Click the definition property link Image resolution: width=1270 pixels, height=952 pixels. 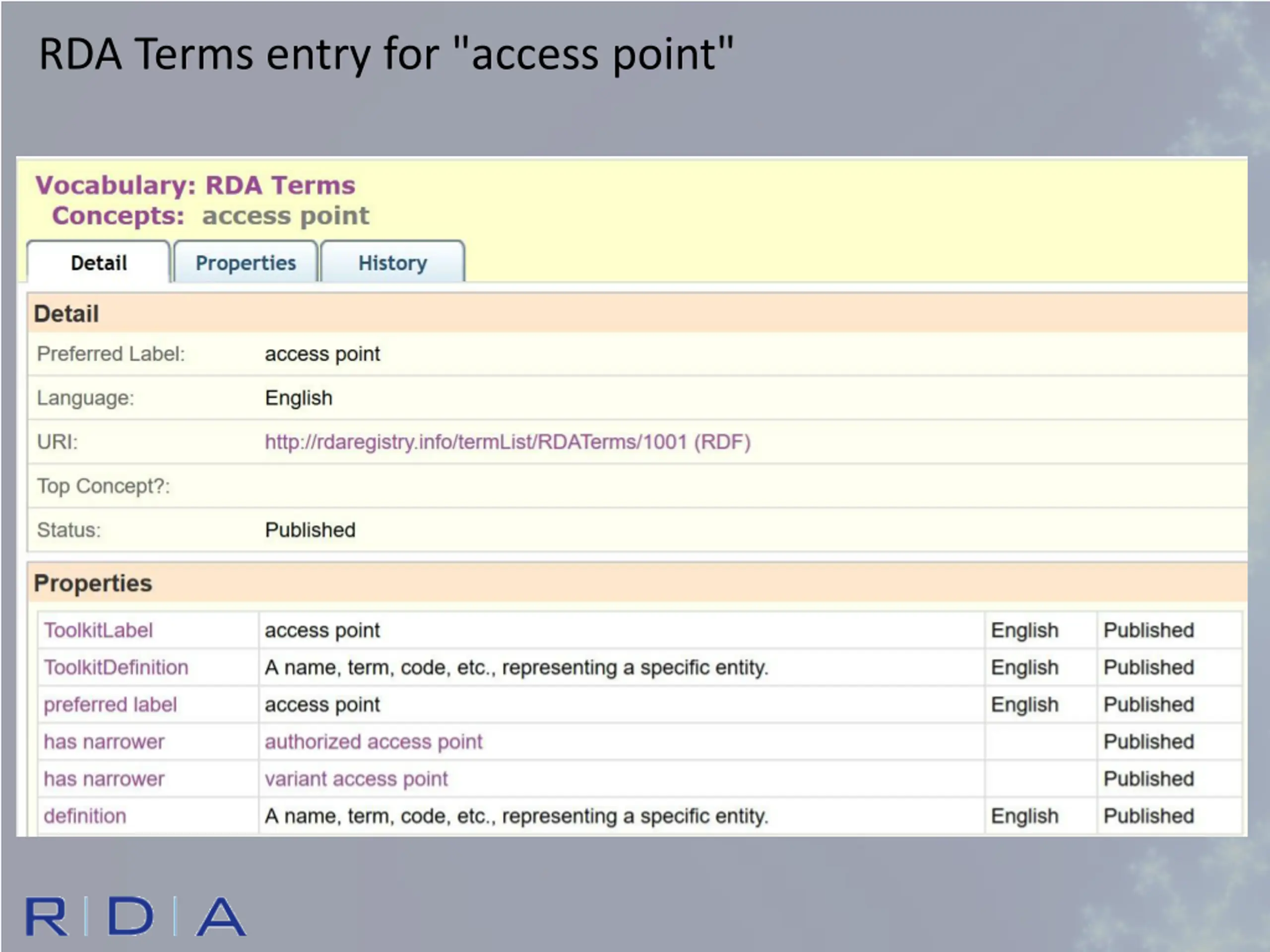coord(85,816)
